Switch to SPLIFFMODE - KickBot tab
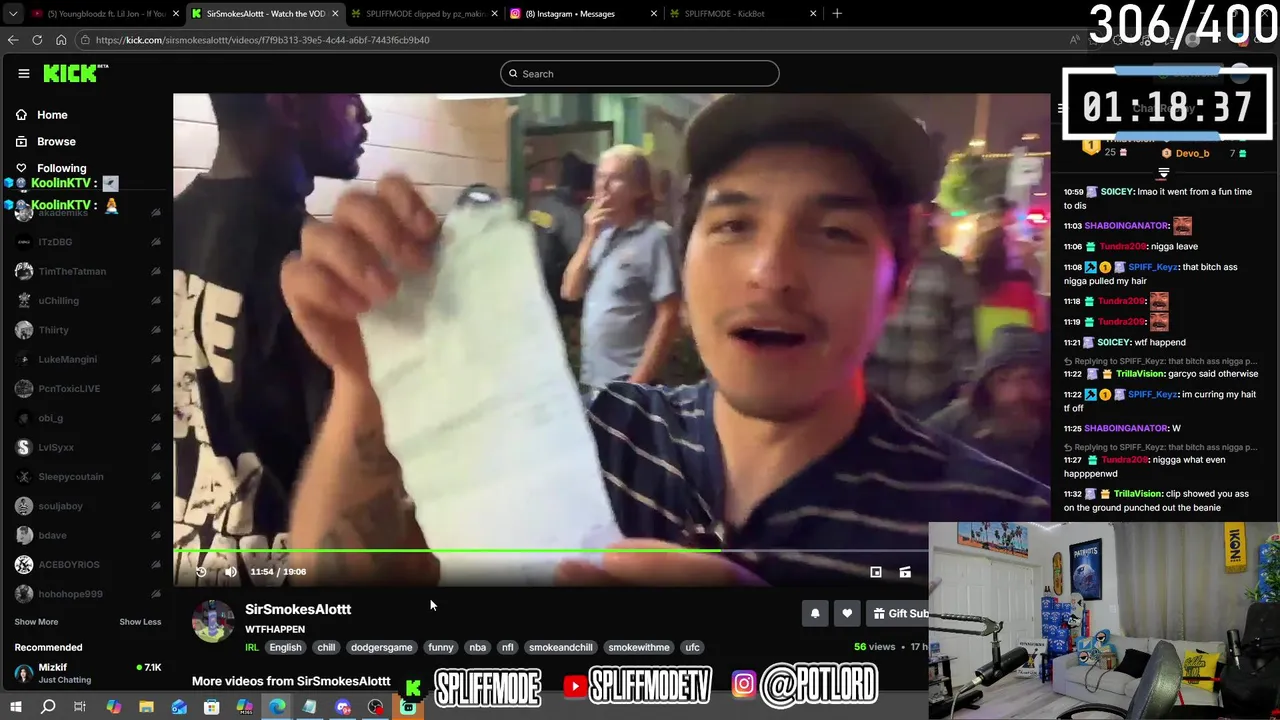 (742, 14)
